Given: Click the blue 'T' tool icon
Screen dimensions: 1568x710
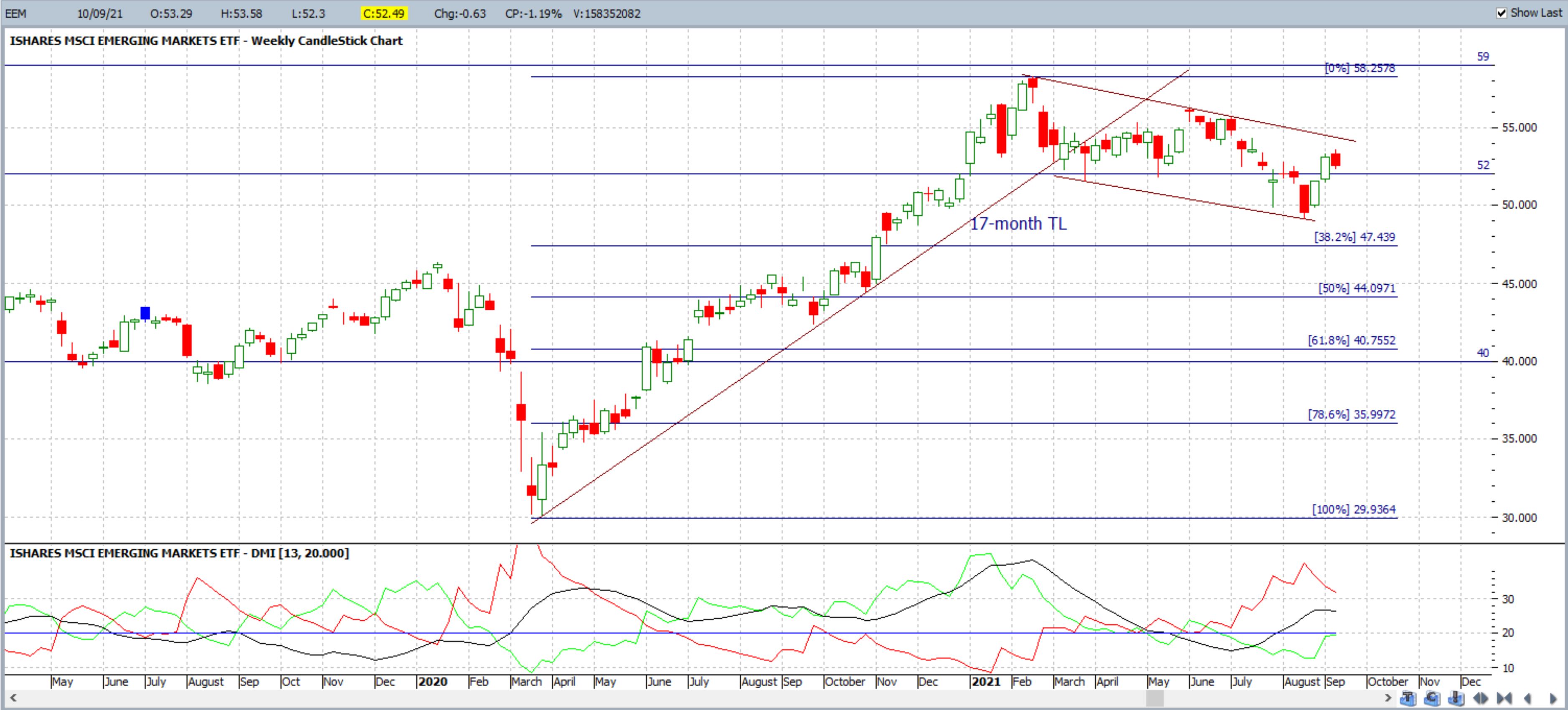Looking at the screenshot, I should tap(1408, 698).
